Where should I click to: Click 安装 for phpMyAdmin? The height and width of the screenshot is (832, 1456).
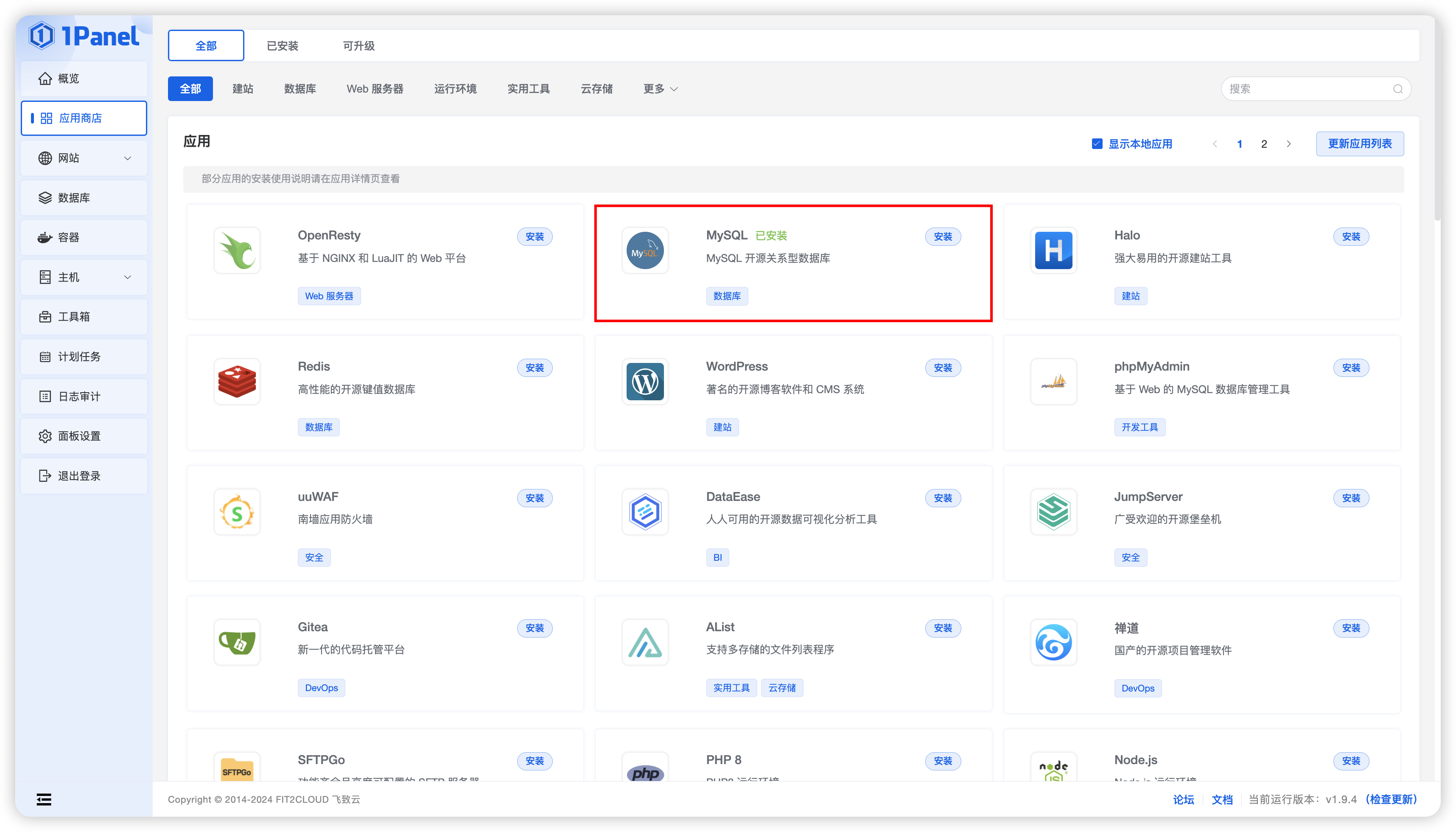pyautogui.click(x=1350, y=368)
